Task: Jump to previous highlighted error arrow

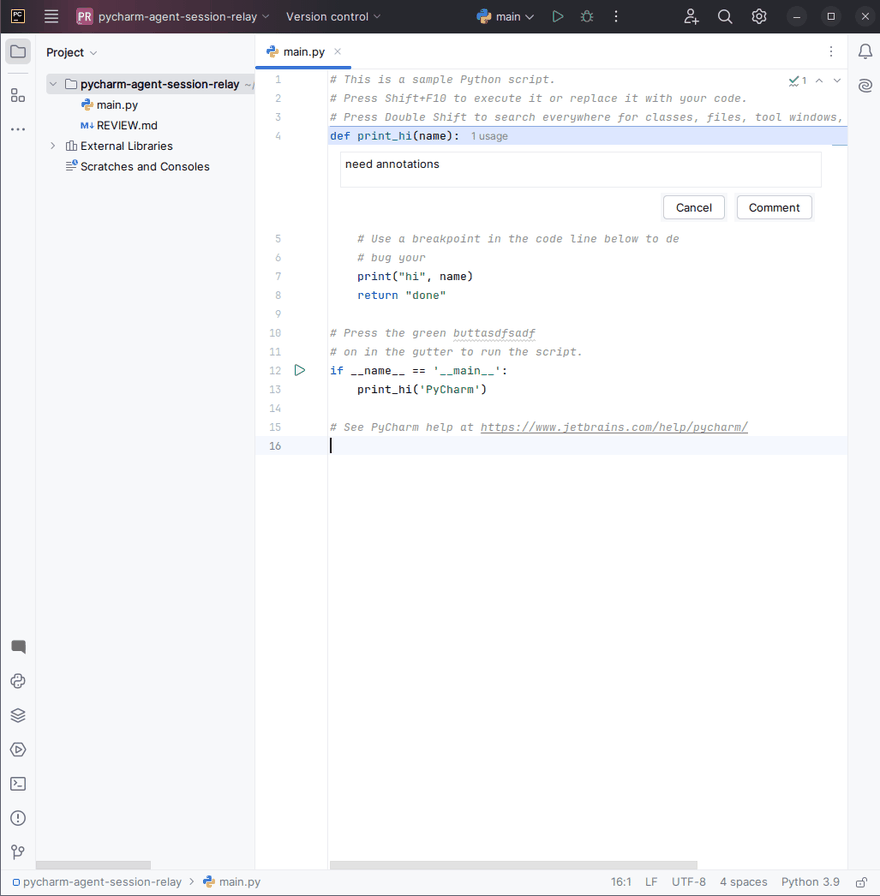Action: point(819,81)
